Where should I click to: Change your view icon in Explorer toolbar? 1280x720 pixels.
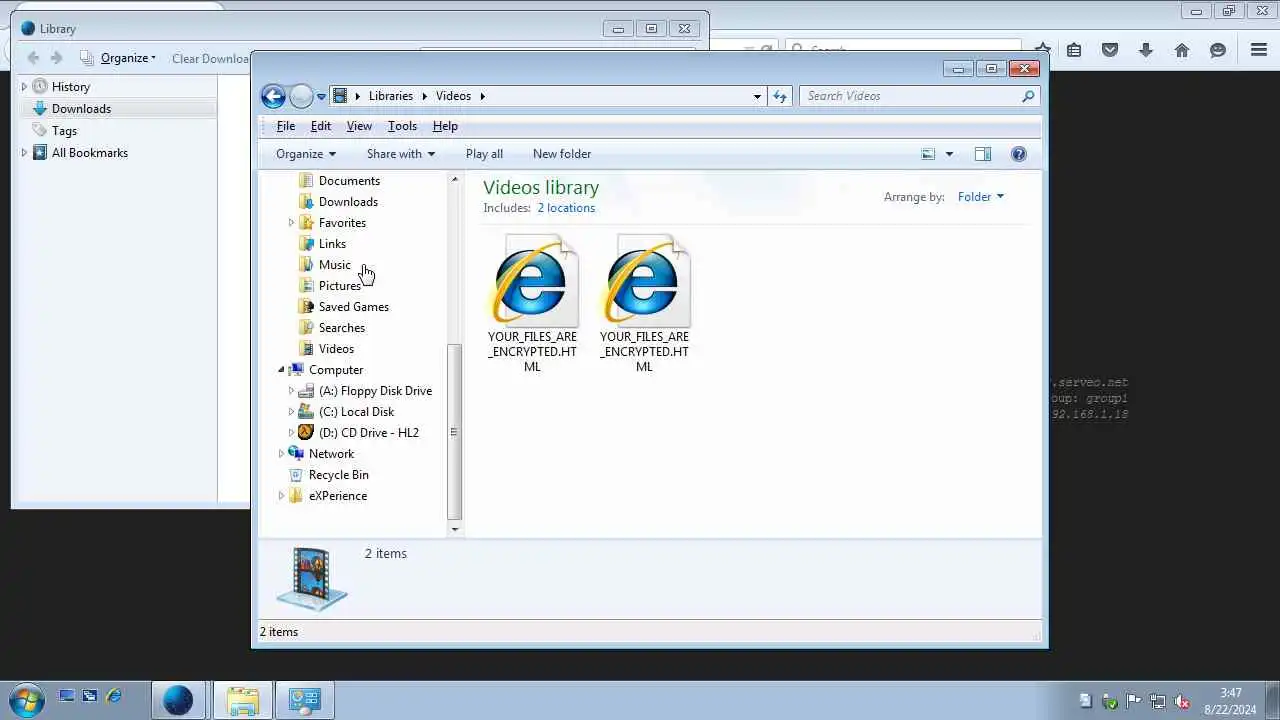point(928,154)
